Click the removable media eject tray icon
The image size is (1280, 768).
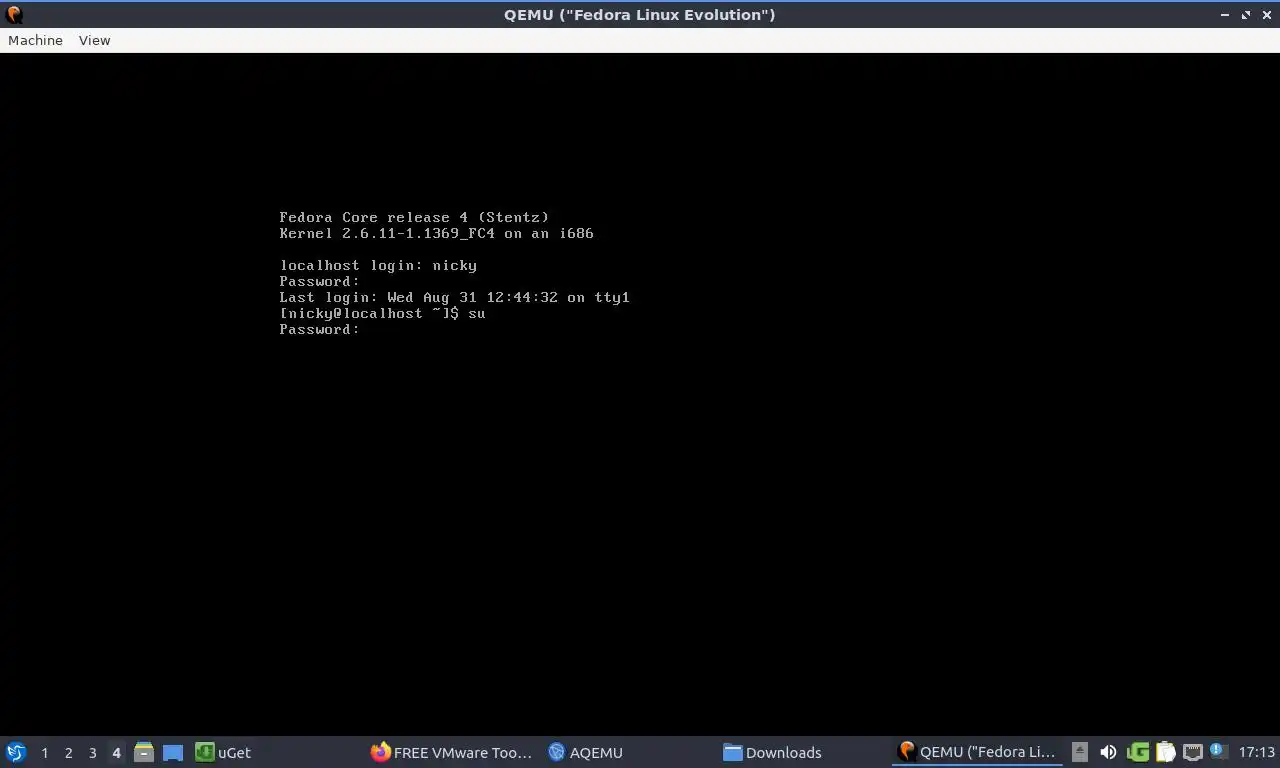1079,752
